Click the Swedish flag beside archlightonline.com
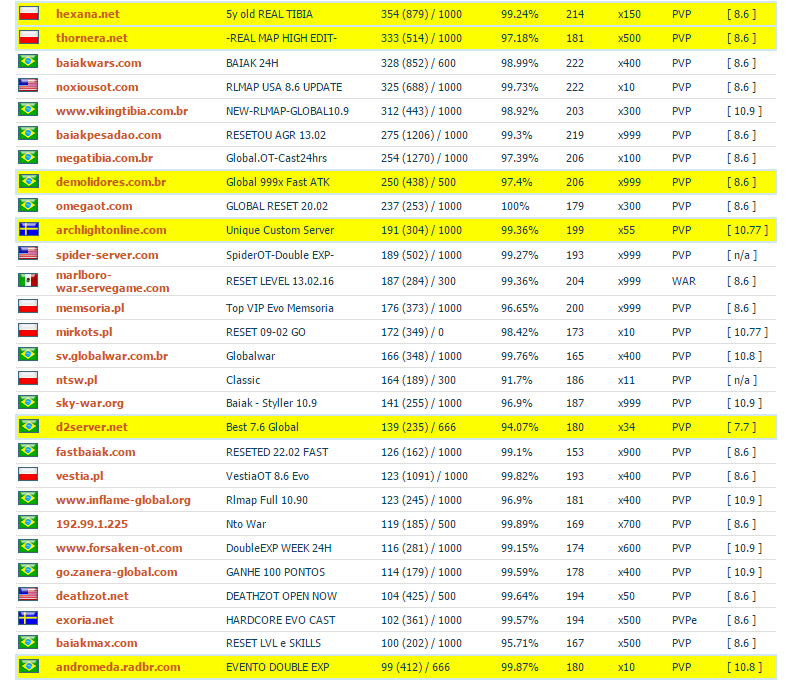This screenshot has width=805, height=680. tap(28, 229)
